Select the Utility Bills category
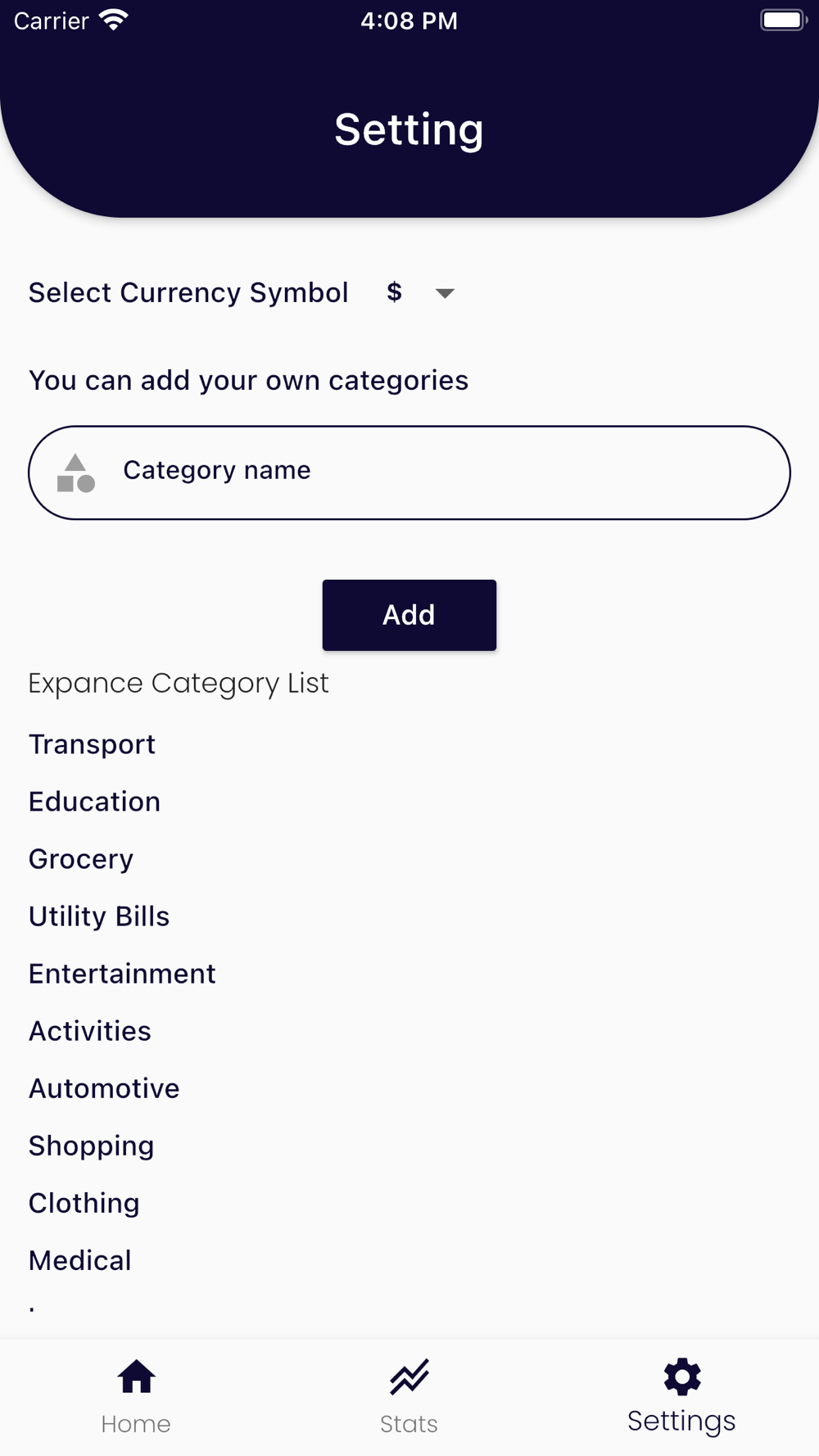819x1456 pixels. click(x=99, y=916)
